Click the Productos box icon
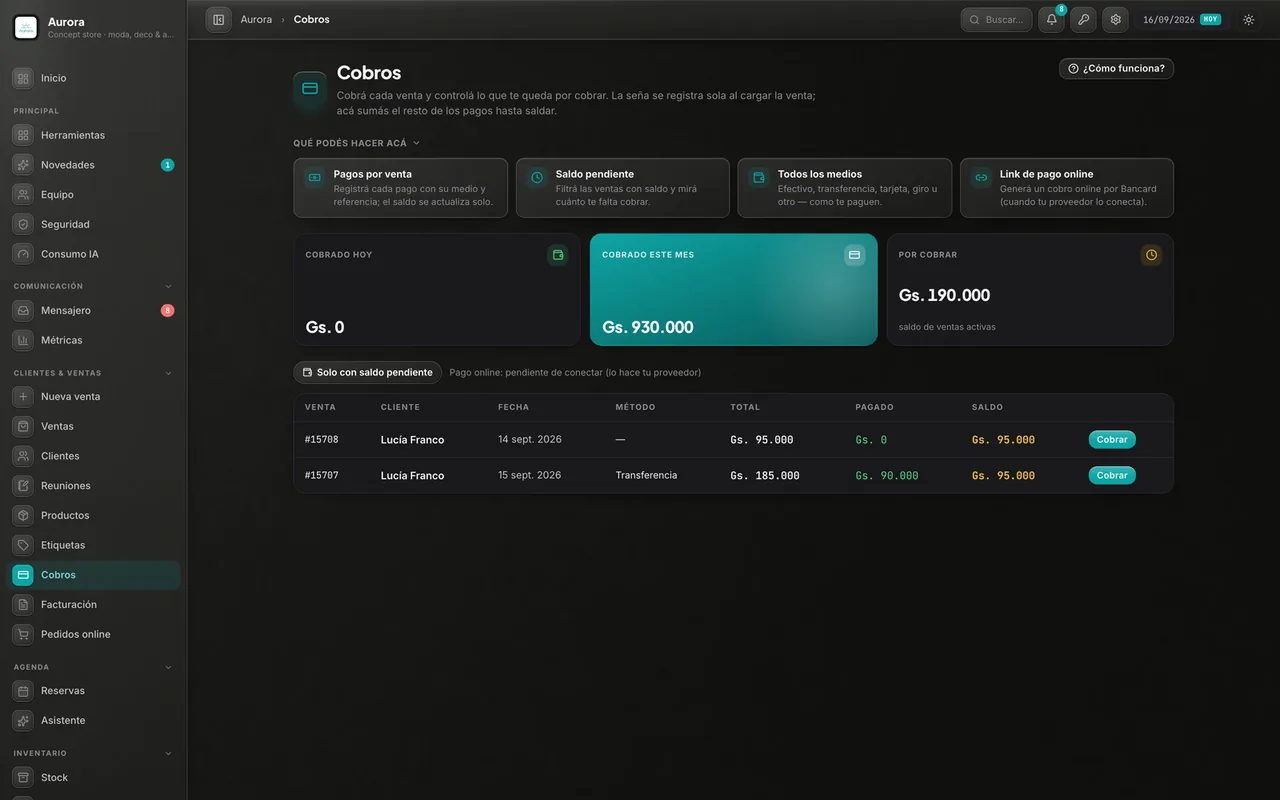The width and height of the screenshot is (1280, 800). (23, 516)
